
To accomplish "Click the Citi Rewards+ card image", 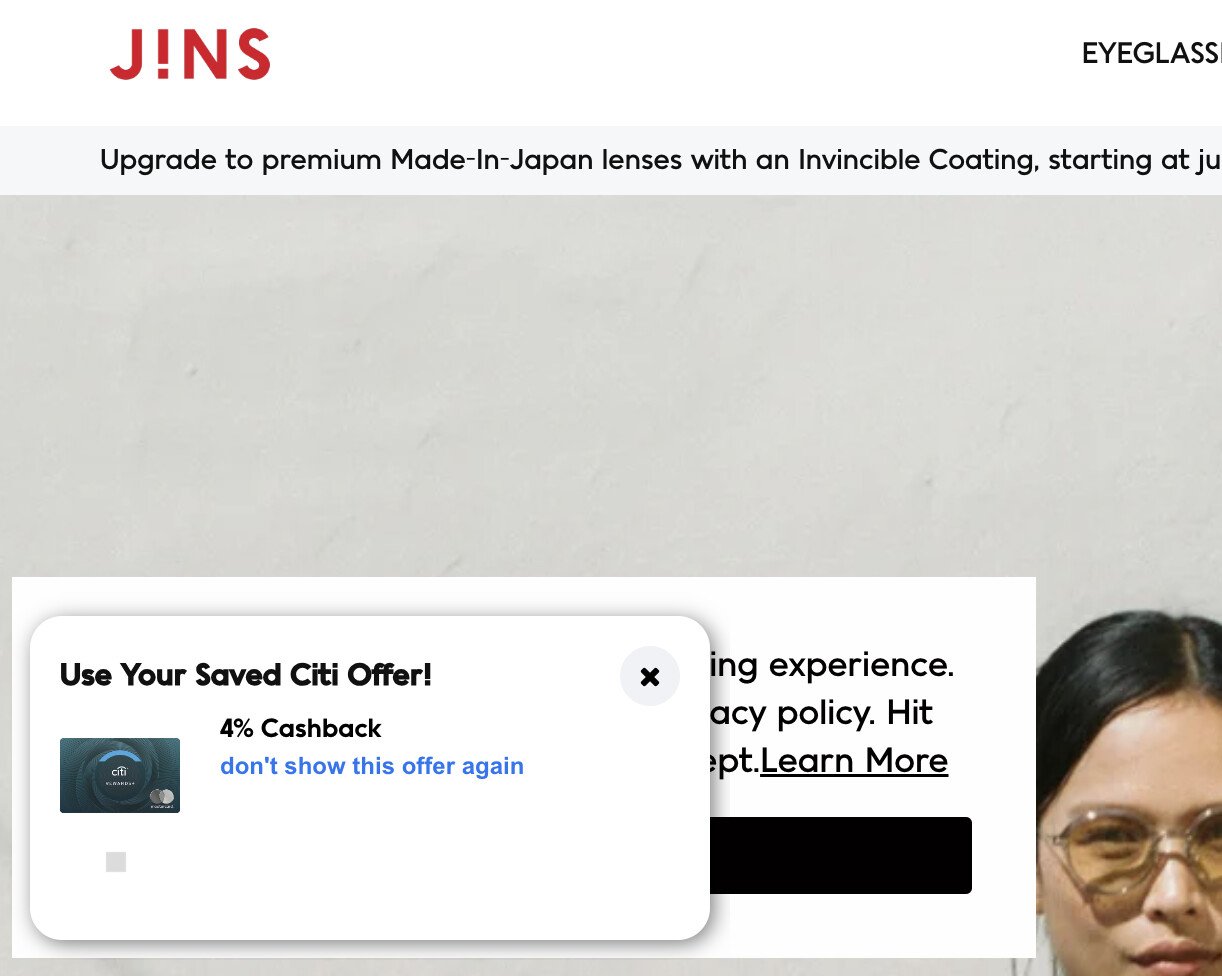I will [x=120, y=775].
